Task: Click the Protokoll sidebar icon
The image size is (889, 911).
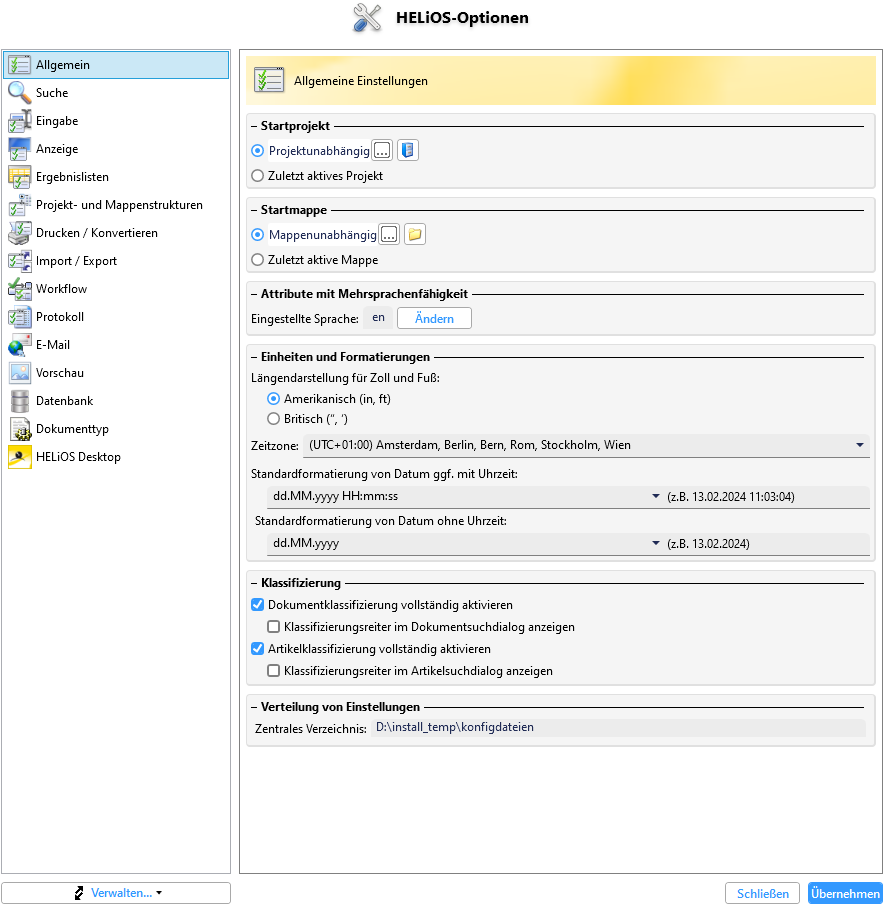Action: (19, 317)
